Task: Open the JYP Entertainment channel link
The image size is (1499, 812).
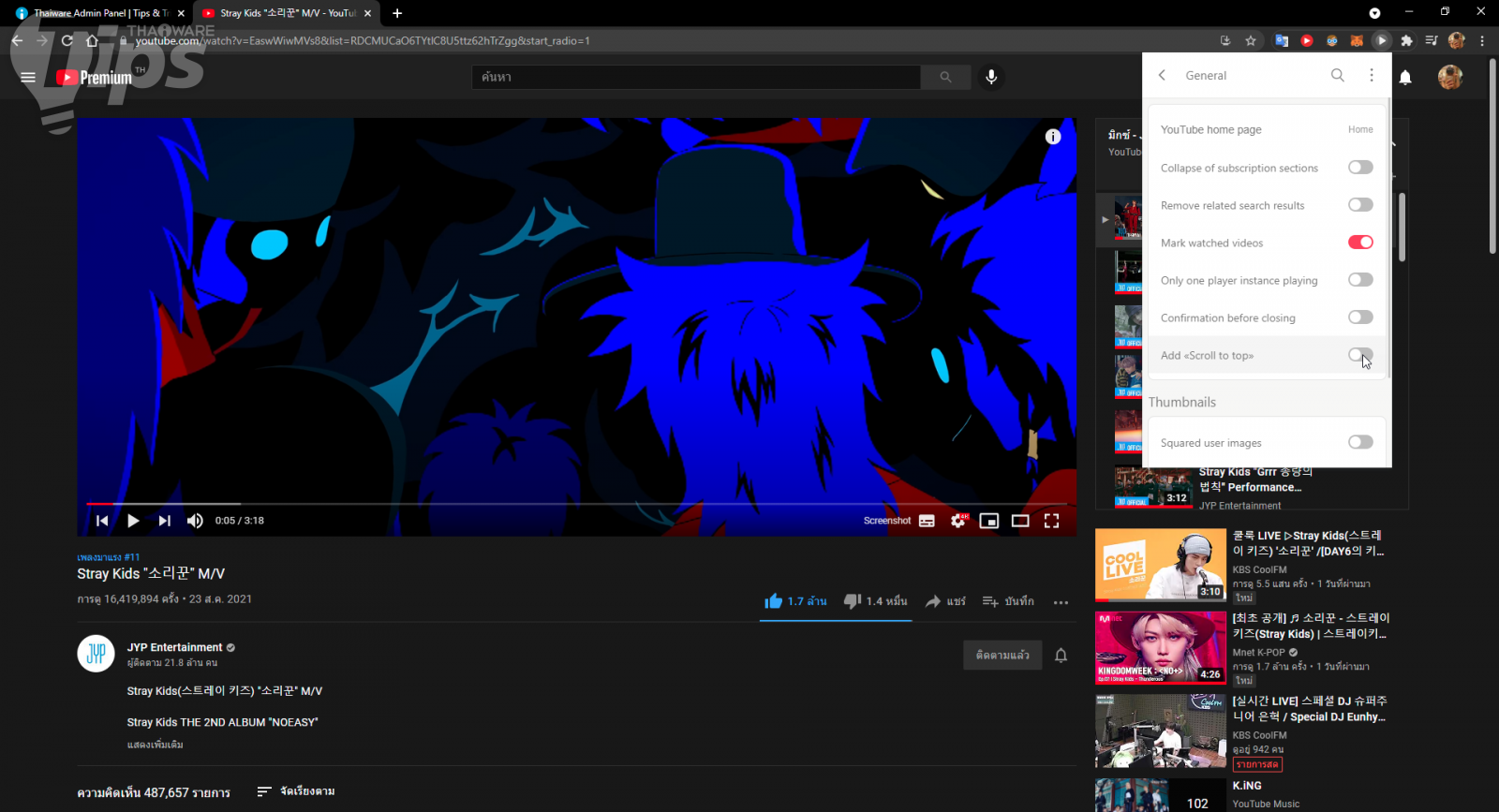Action: click(x=174, y=647)
